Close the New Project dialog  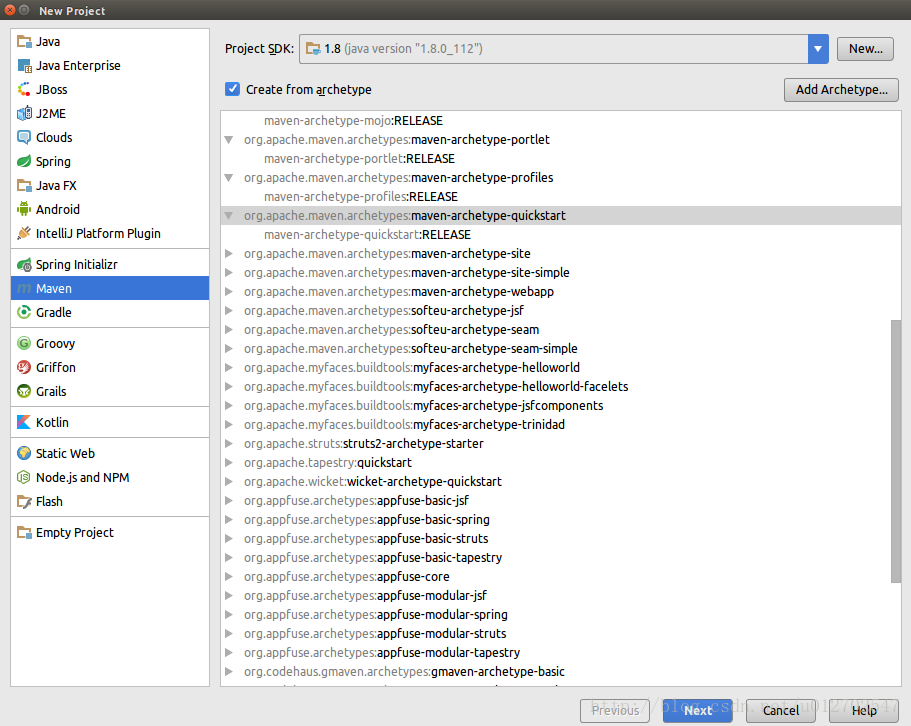coord(10,10)
